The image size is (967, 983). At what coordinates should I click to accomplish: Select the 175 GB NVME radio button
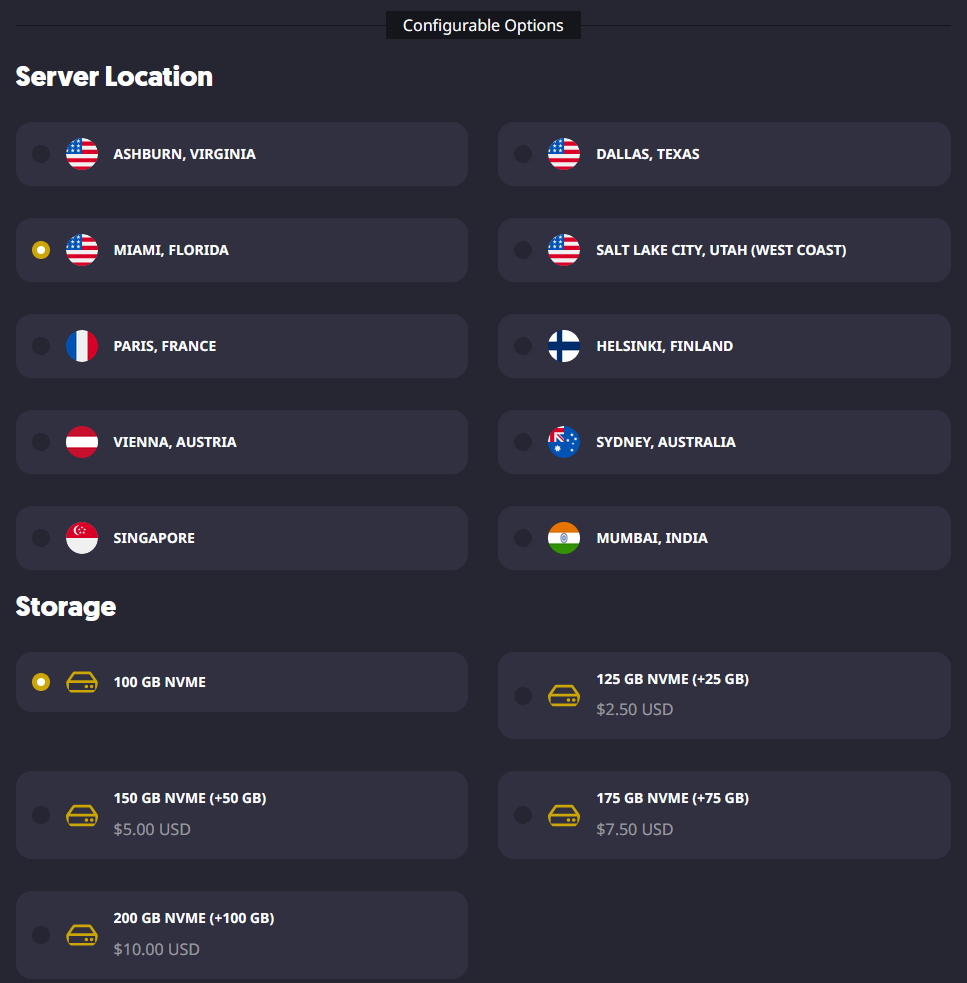(523, 815)
